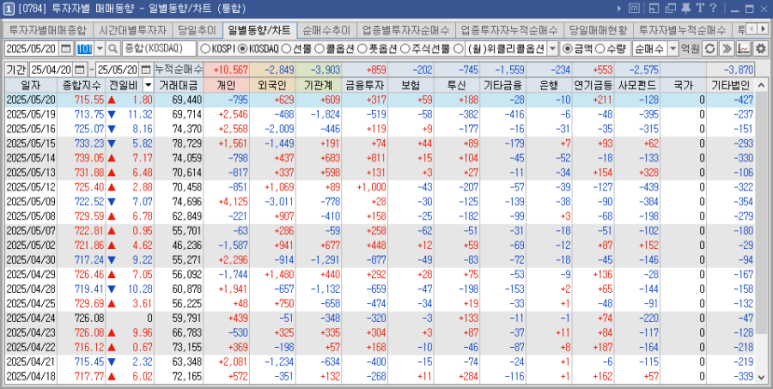
Task: Click the end date field 25/05/20
Action: point(117,70)
